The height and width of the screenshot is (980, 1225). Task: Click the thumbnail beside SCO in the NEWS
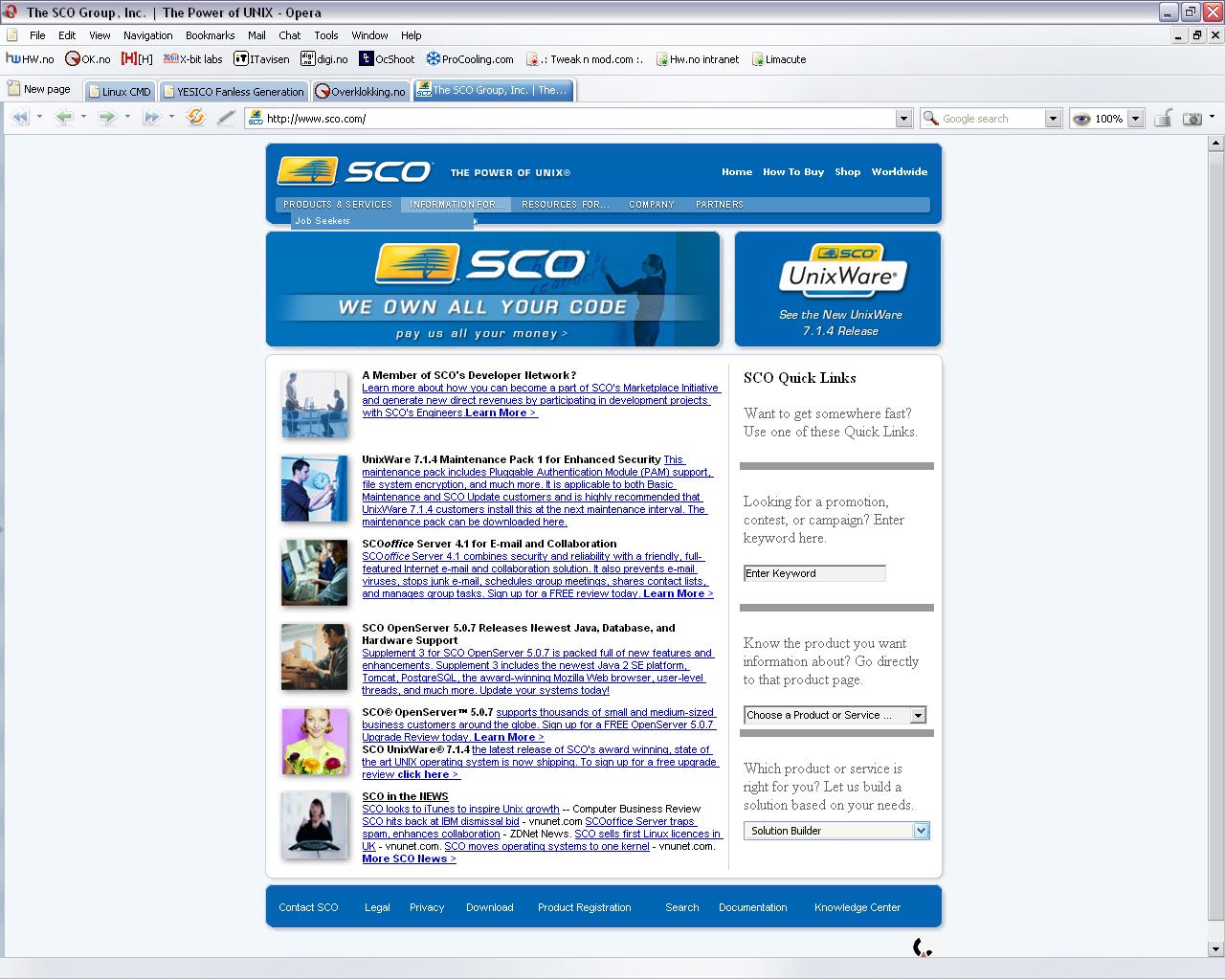[315, 826]
